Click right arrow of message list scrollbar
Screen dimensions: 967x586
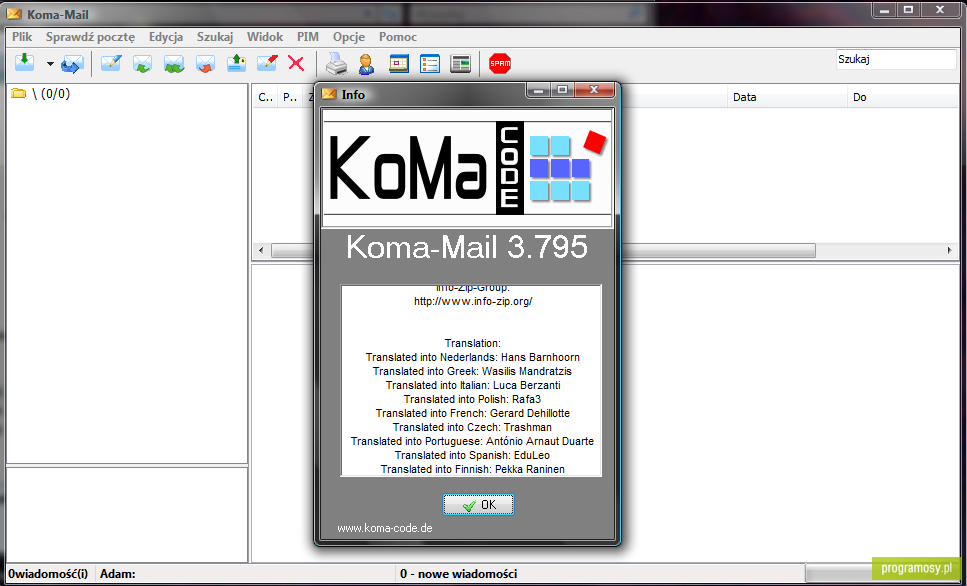click(949, 250)
